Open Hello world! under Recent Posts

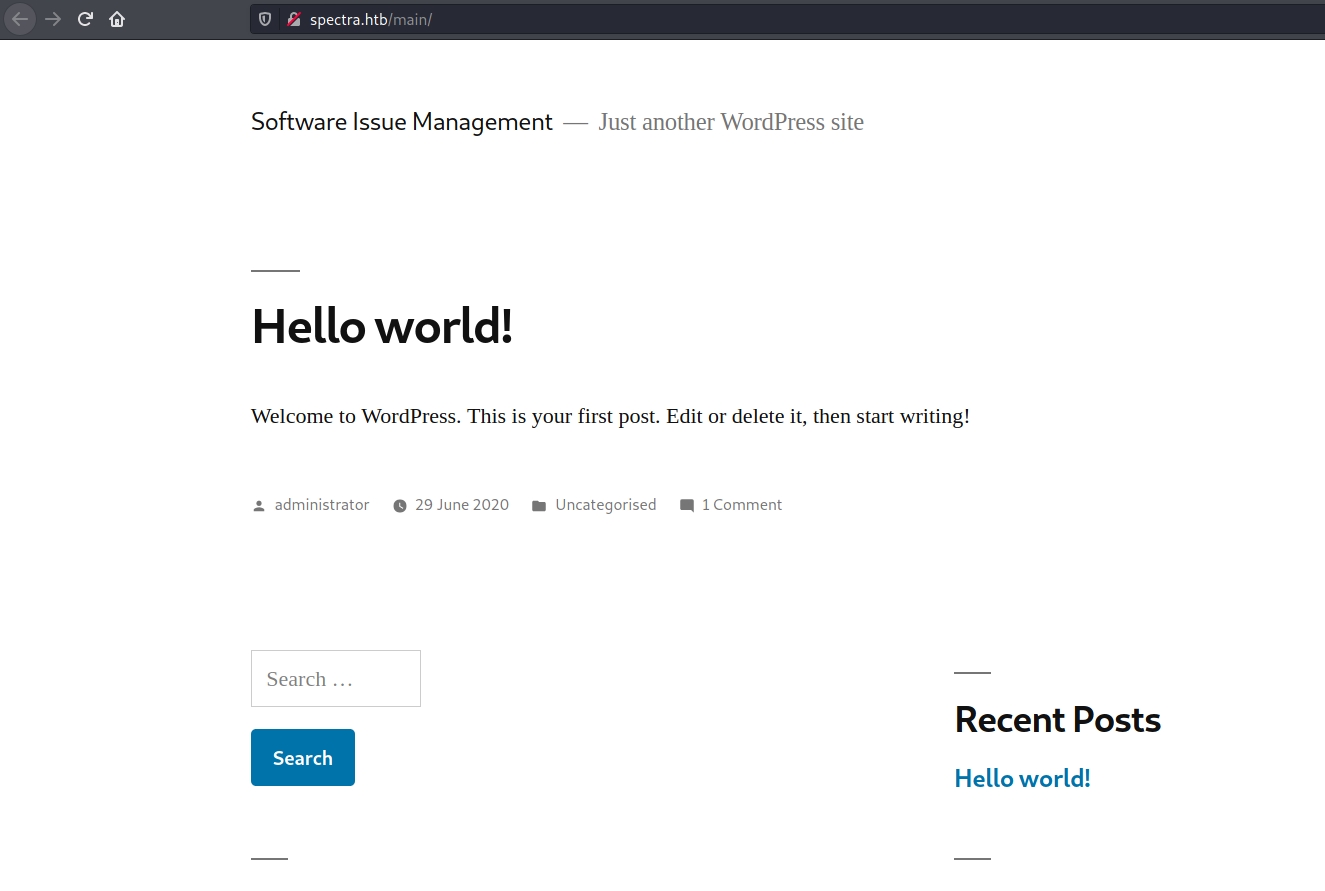[x=1022, y=778]
